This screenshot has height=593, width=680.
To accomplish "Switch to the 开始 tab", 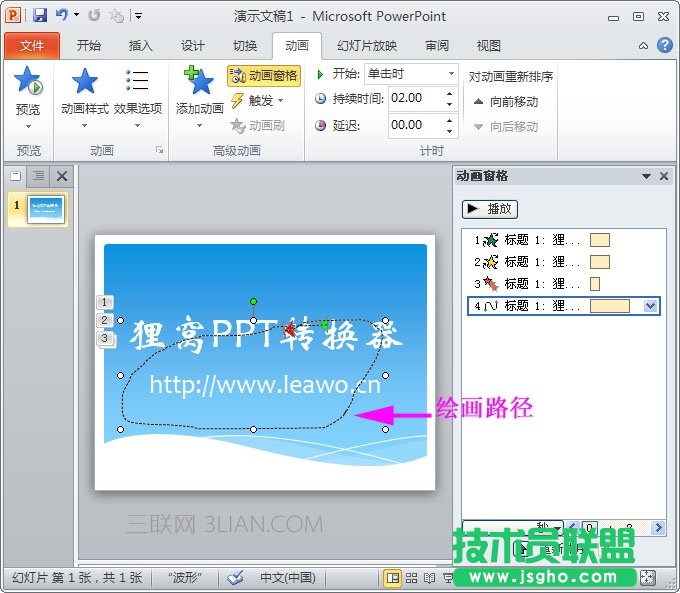I will point(88,46).
